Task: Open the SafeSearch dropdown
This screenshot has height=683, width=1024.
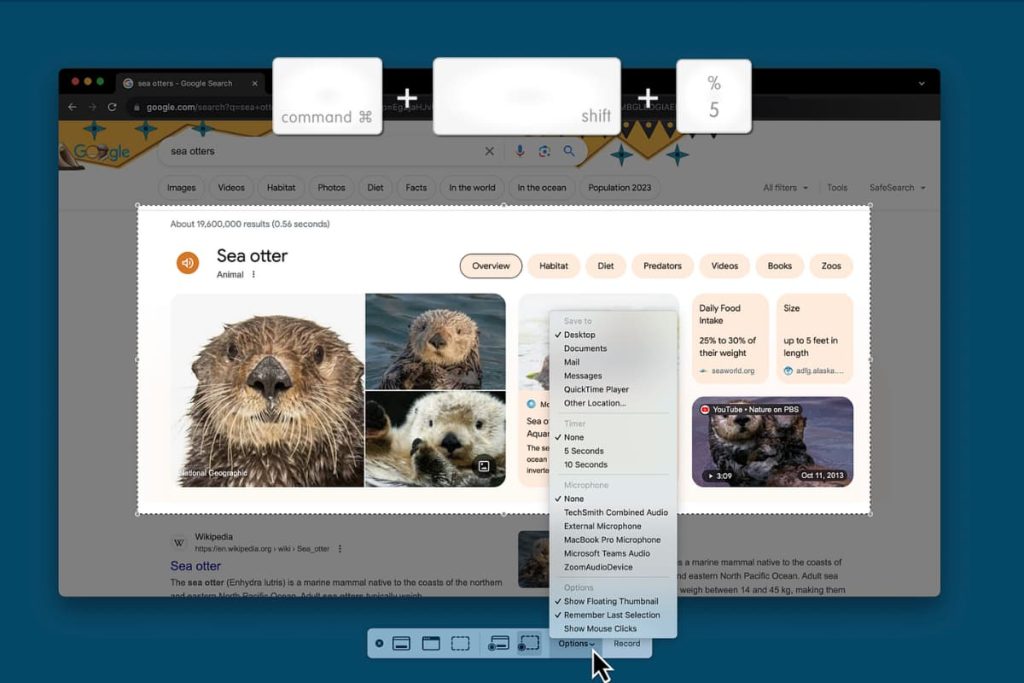Action: [897, 187]
